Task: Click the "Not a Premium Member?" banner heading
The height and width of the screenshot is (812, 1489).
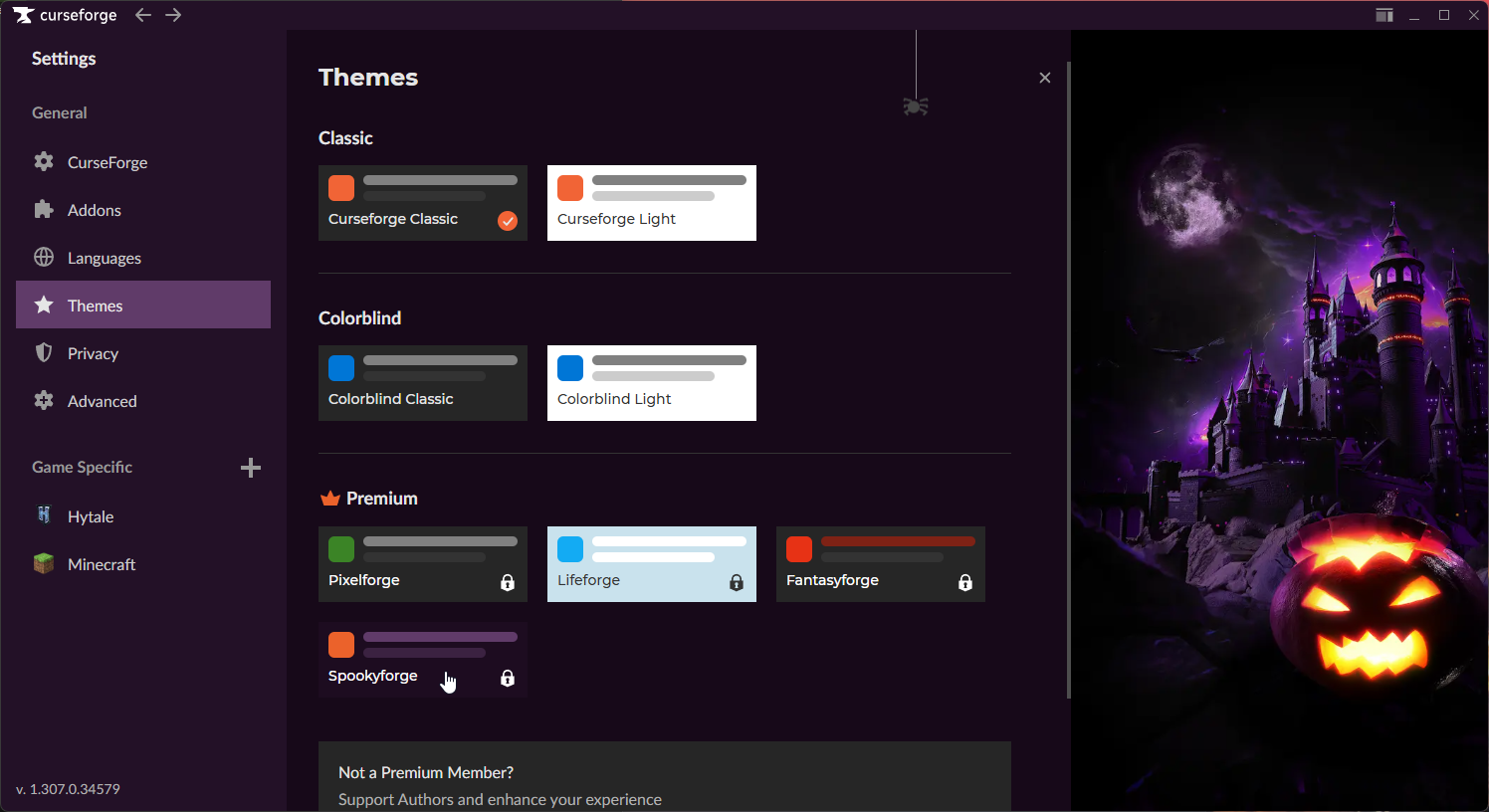Action: click(x=426, y=772)
